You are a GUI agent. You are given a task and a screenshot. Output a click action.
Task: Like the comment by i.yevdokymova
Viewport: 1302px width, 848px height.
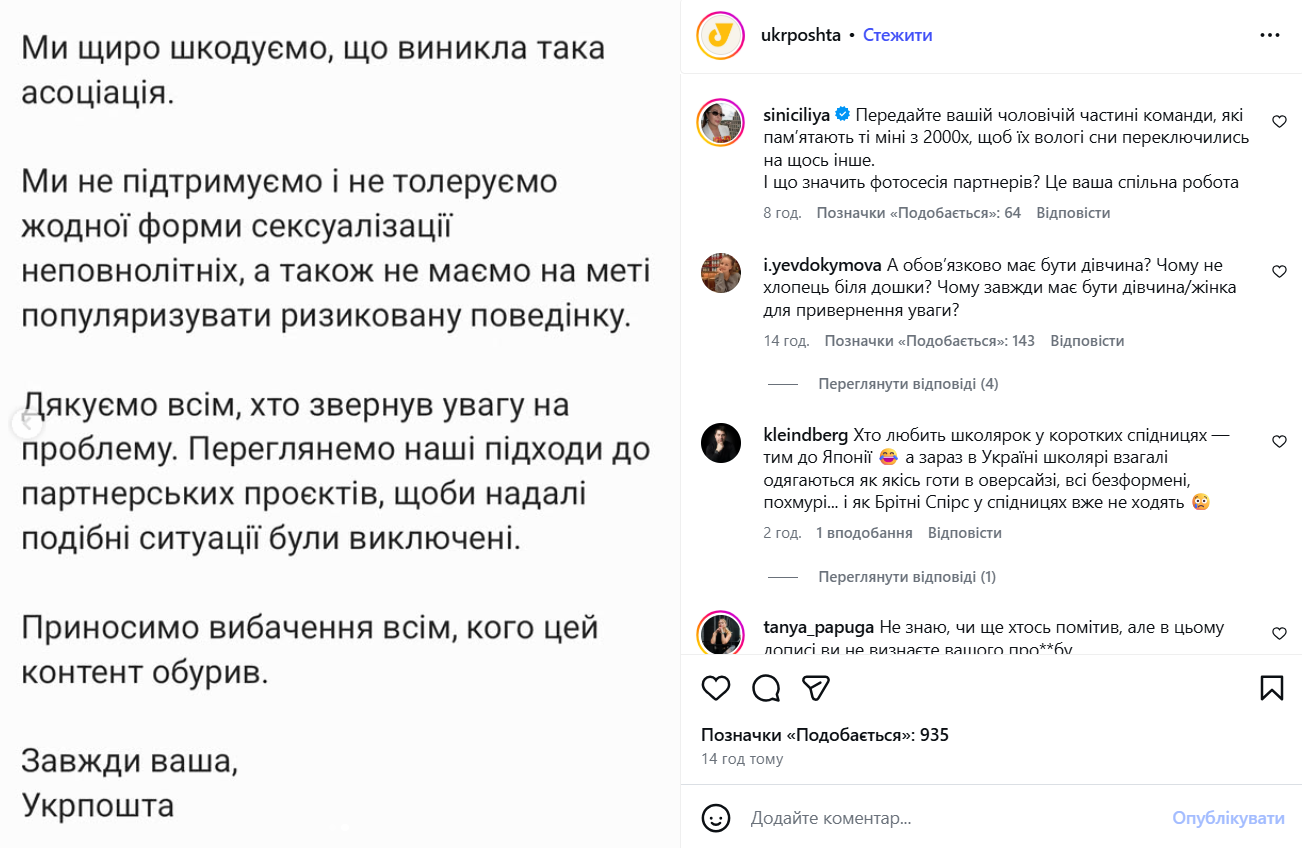pyautogui.click(x=1279, y=272)
